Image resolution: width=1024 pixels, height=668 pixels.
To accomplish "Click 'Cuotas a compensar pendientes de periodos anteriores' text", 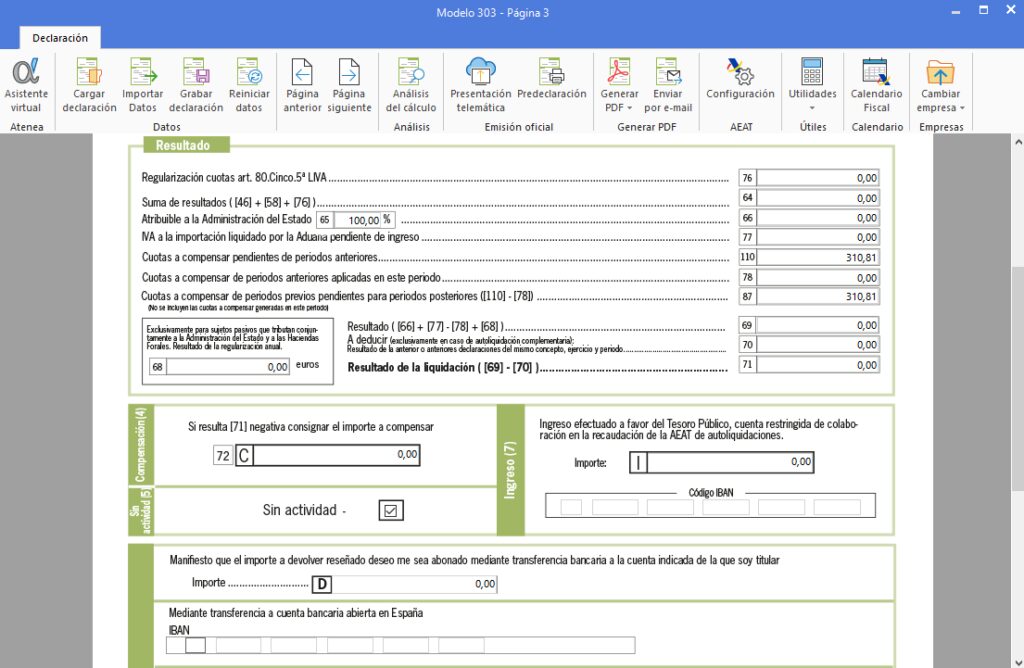I will [259, 257].
